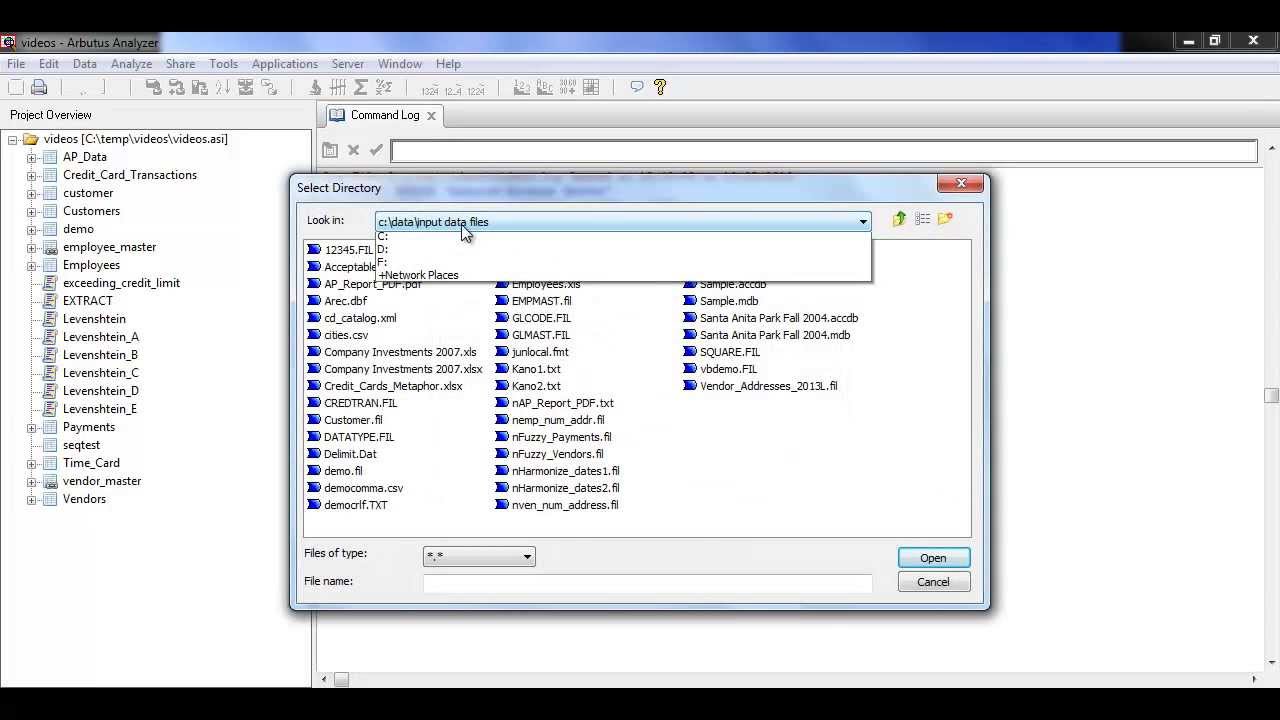1280x720 pixels.
Task: Click the speech bubble toolbar icon
Action: click(x=636, y=87)
